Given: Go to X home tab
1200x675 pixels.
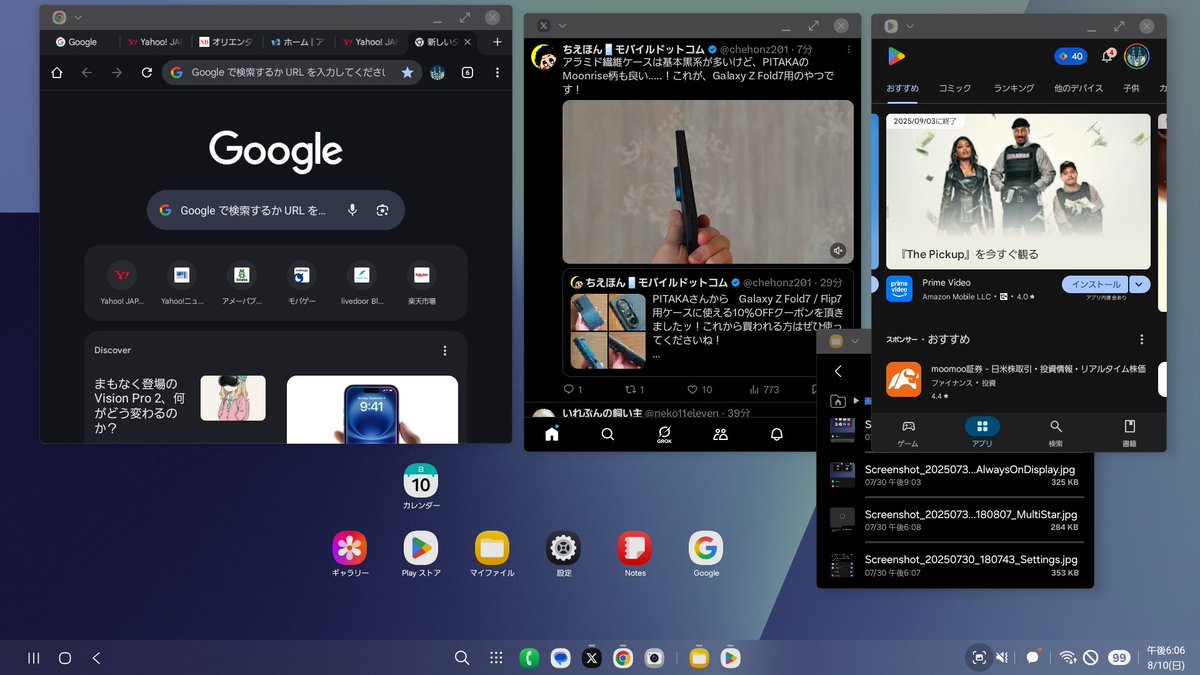Looking at the screenshot, I should tap(551, 434).
